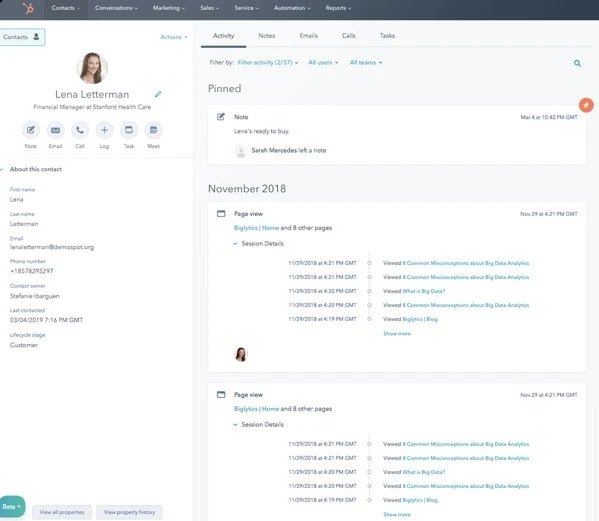The height and width of the screenshot is (521, 599).
Task: Schedule a meeting with the Meet icon
Action: 153,130
